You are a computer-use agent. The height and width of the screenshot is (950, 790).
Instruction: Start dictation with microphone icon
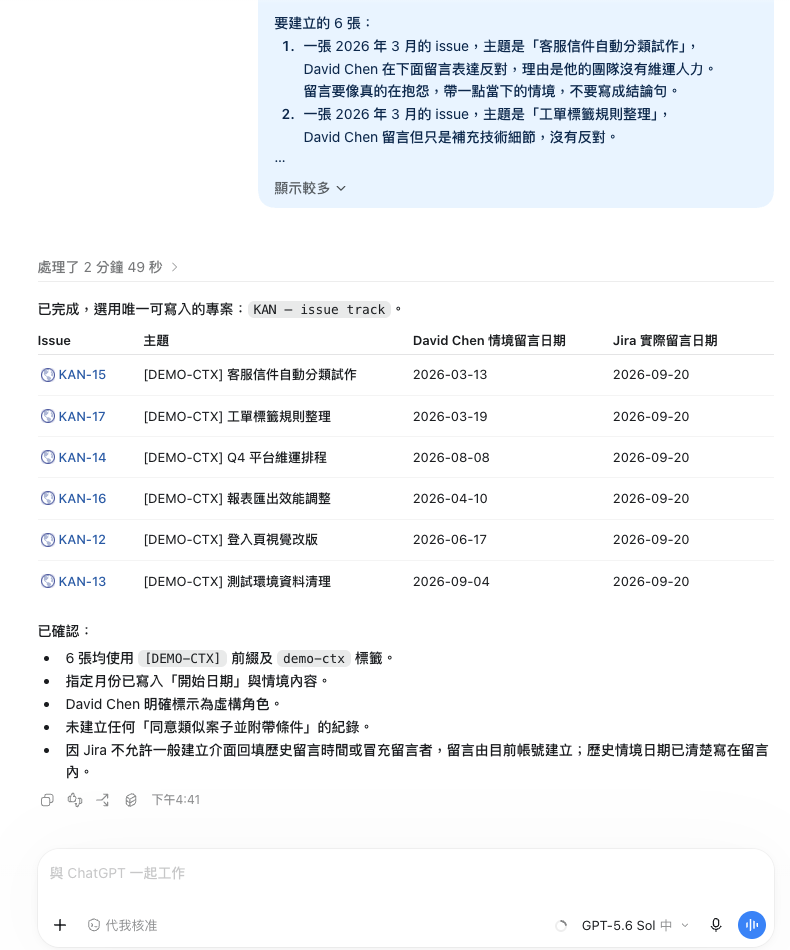pos(715,925)
